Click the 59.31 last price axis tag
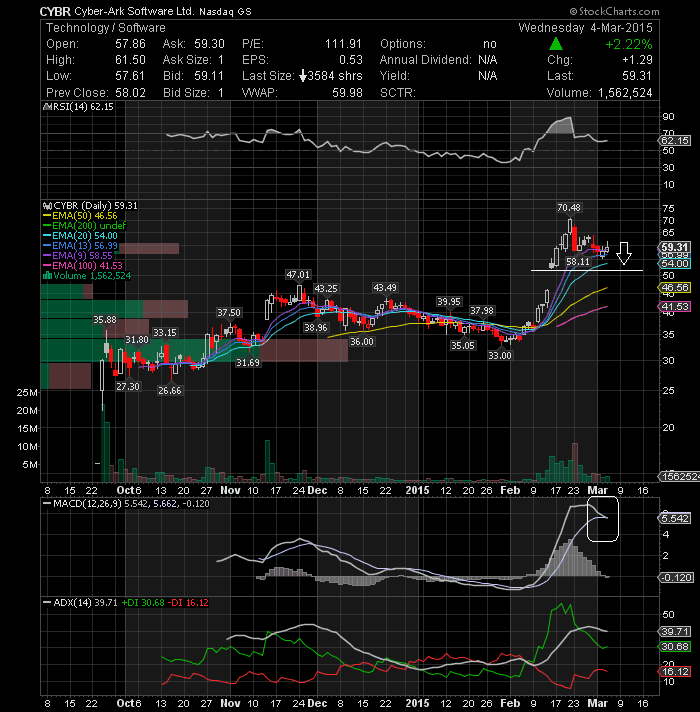Image resolution: width=700 pixels, height=712 pixels. pos(674,247)
